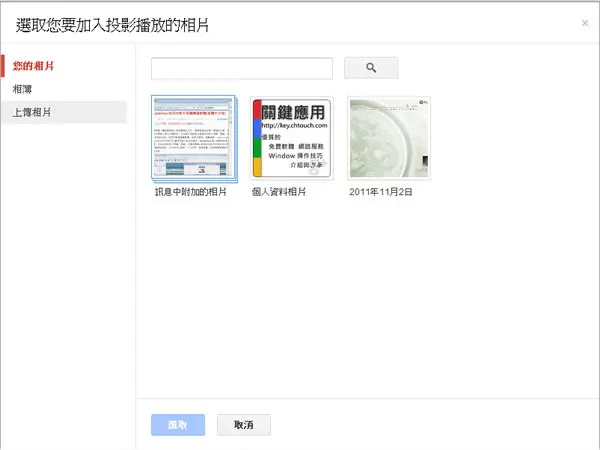Select the pale green plate album thumbnail

click(389, 138)
